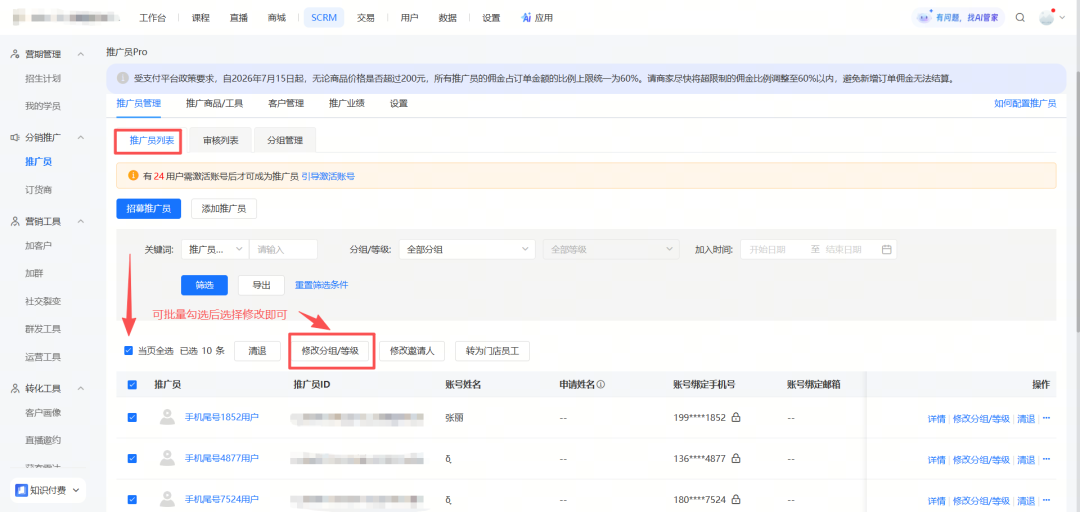Click the 修改邀请人 button
The height and width of the screenshot is (512, 1080).
click(x=413, y=350)
